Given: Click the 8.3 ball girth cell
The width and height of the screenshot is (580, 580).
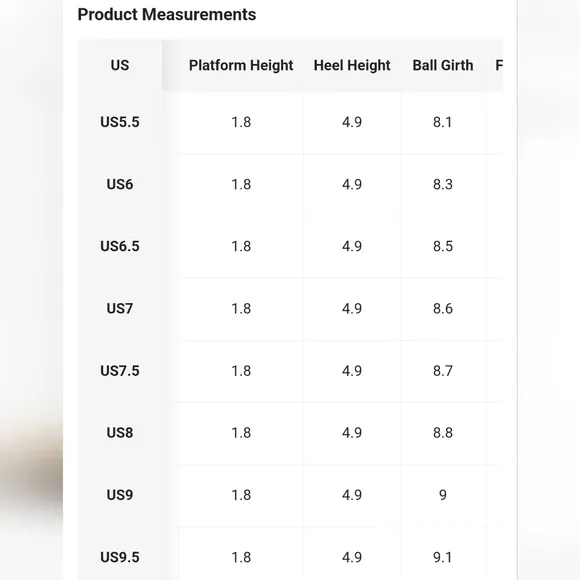Looking at the screenshot, I should point(443,184).
